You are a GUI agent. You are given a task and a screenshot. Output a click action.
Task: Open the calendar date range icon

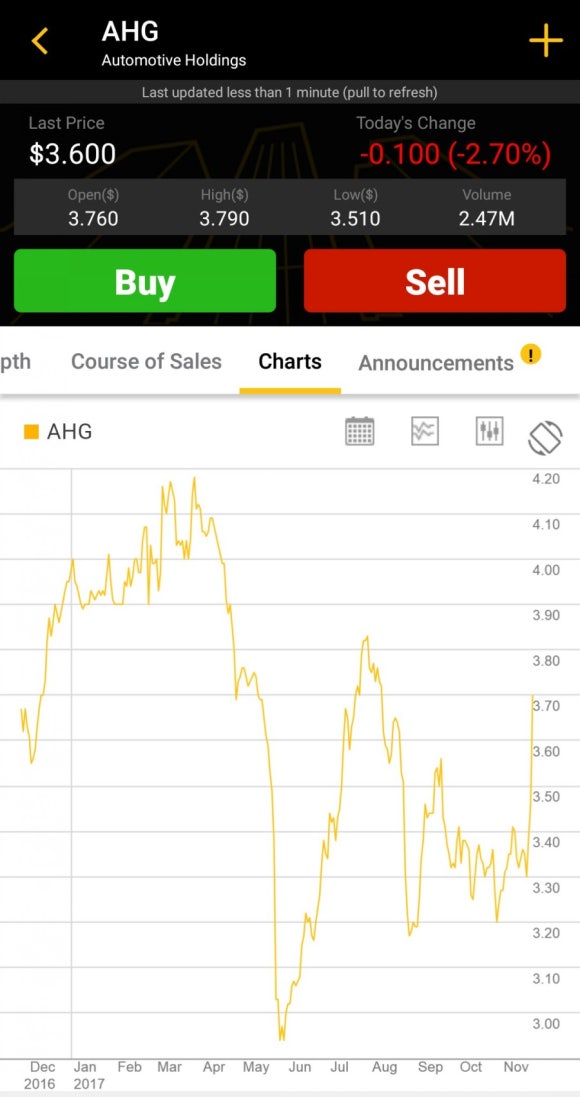(x=360, y=431)
